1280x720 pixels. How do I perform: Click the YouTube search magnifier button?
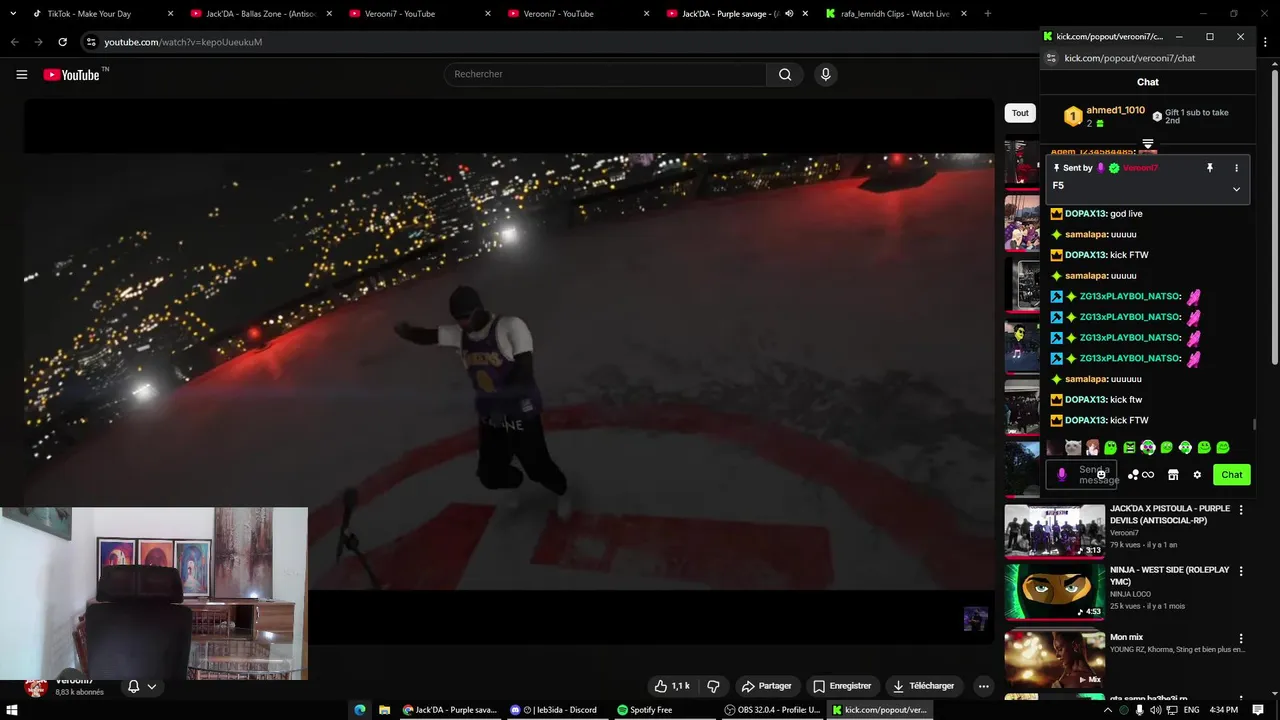coord(785,74)
